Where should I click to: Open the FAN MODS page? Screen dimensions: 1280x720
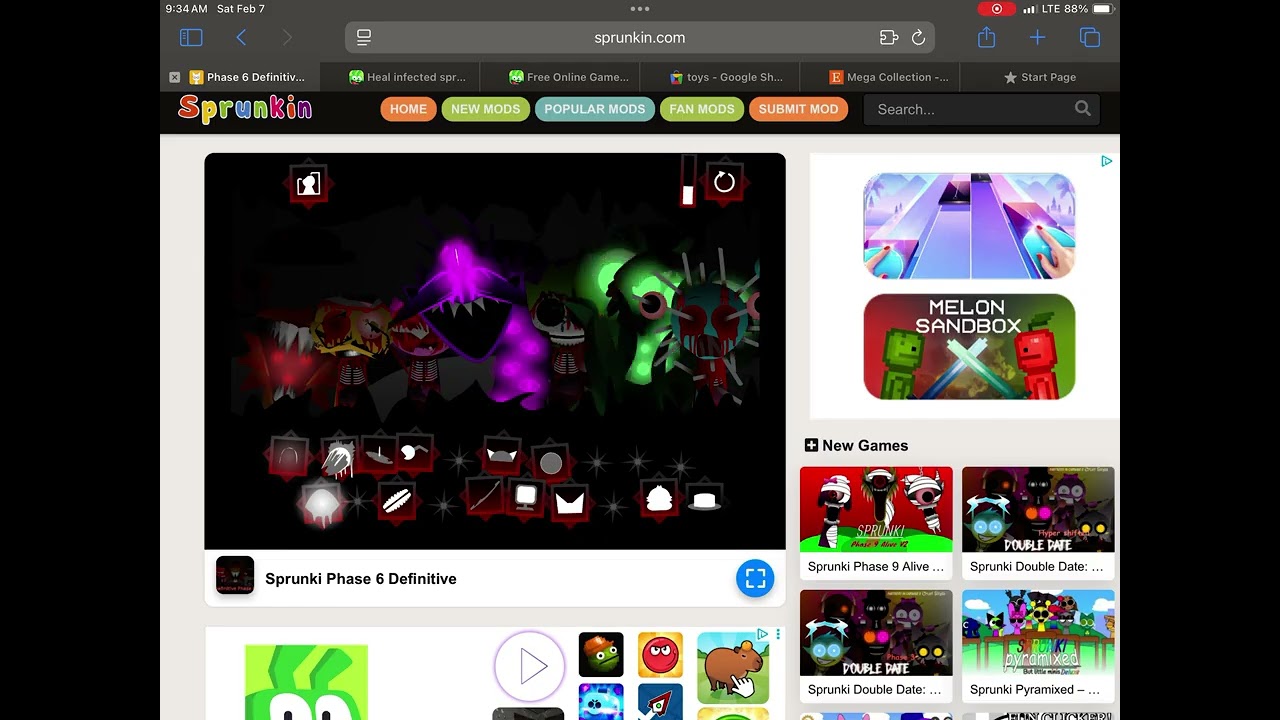point(702,109)
